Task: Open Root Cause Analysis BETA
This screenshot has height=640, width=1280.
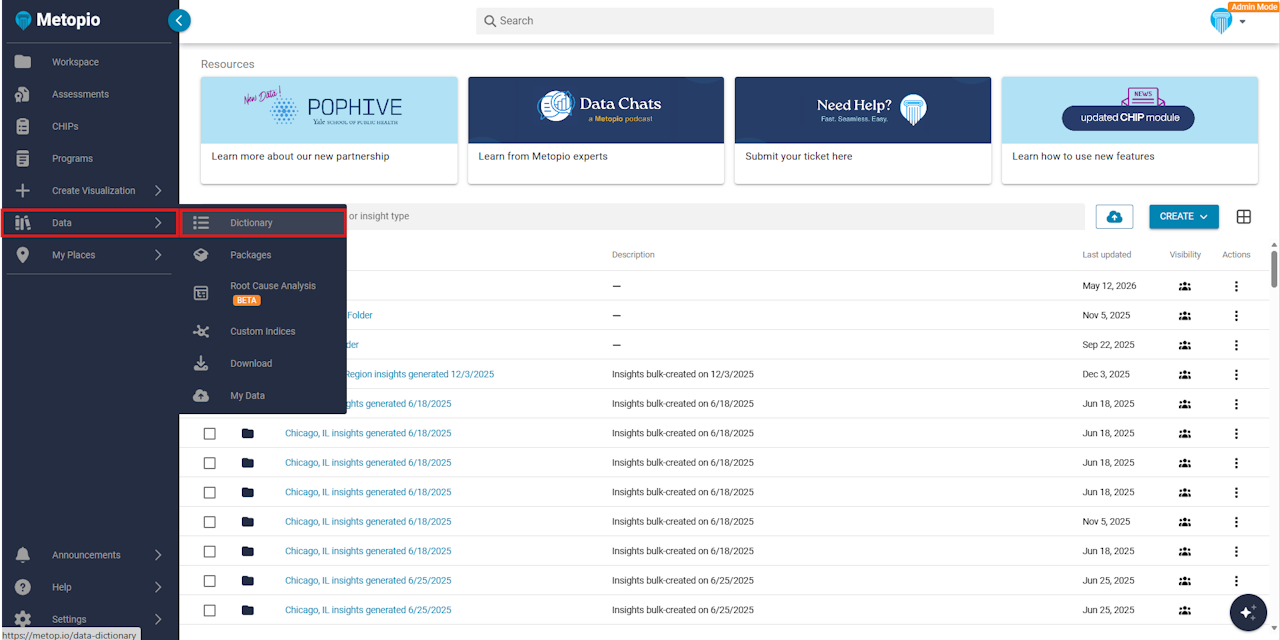Action: tap(263, 293)
